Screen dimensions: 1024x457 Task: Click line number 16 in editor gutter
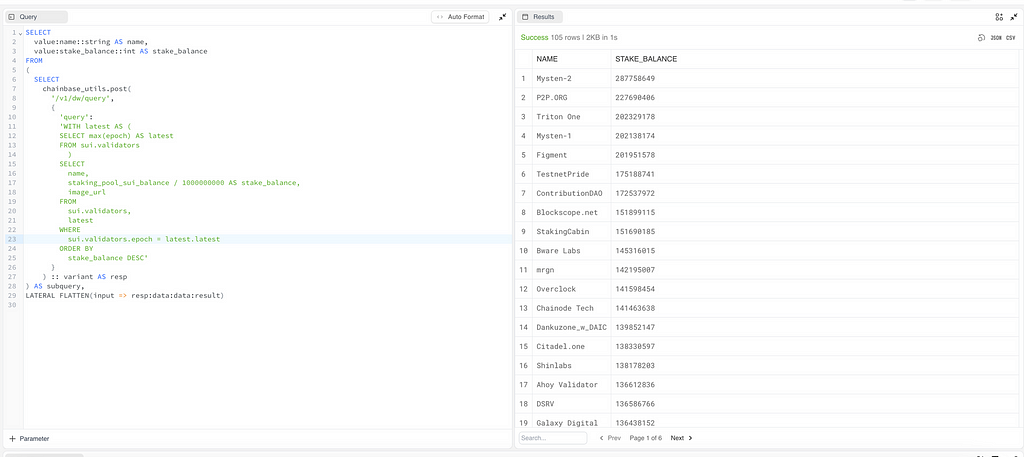coord(12,174)
